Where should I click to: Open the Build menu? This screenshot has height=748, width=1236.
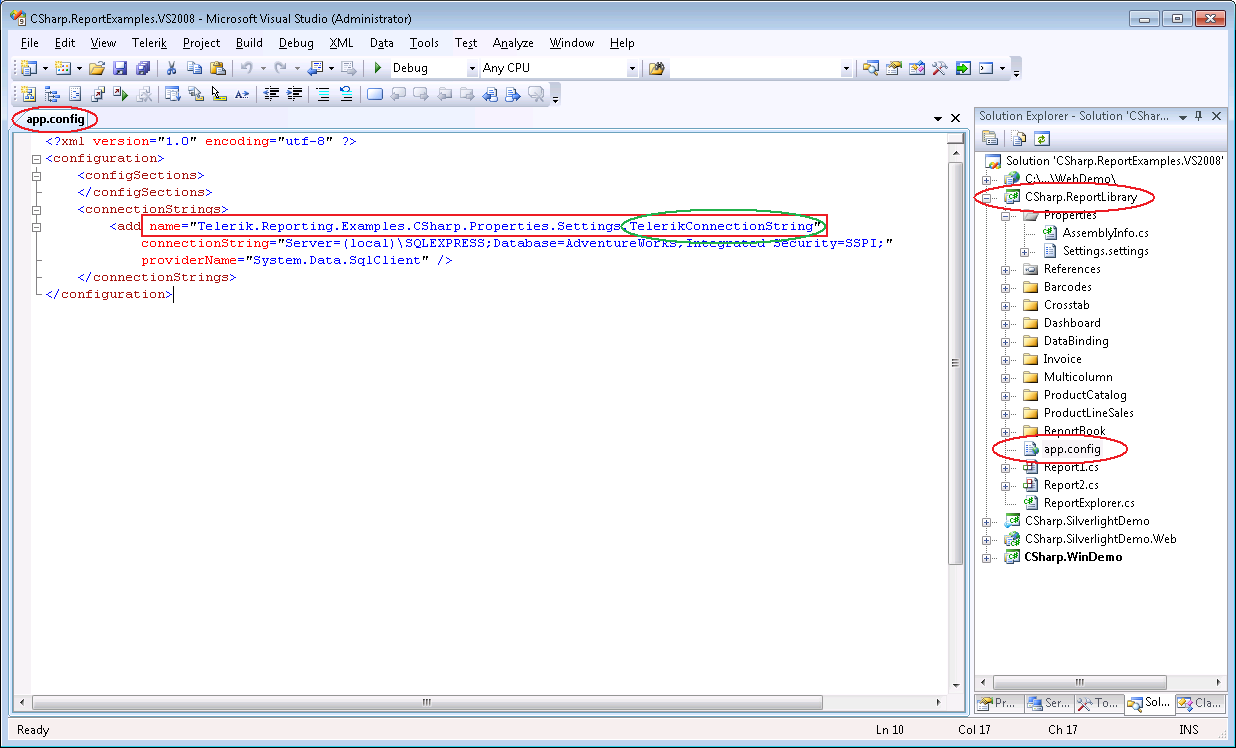[x=249, y=43]
